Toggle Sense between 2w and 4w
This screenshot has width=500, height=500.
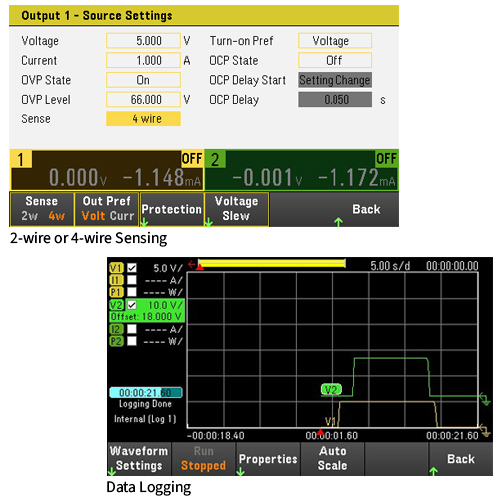pos(42,209)
